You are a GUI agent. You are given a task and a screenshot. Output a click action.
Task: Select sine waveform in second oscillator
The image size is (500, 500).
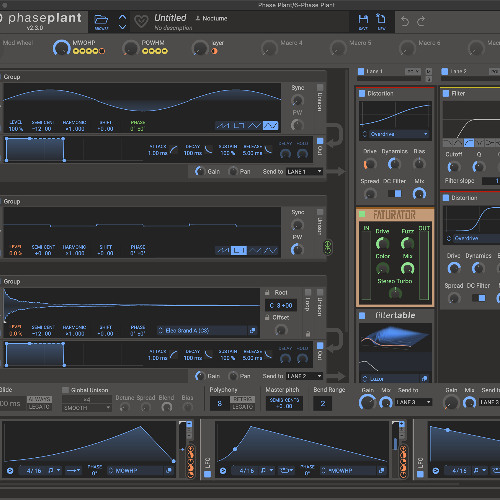[270, 250]
